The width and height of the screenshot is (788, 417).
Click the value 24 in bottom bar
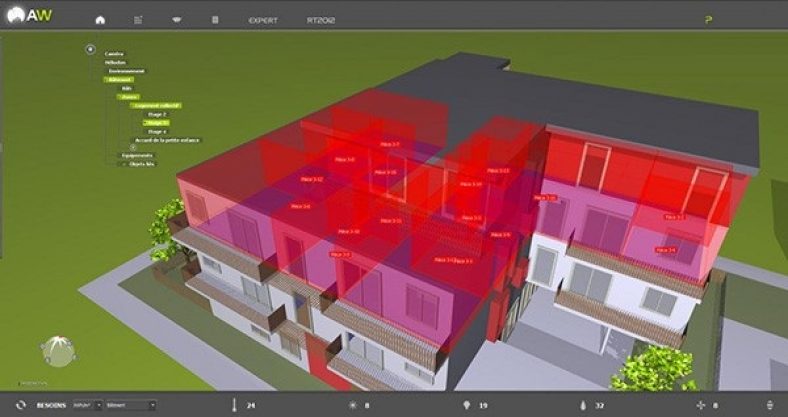[250, 405]
